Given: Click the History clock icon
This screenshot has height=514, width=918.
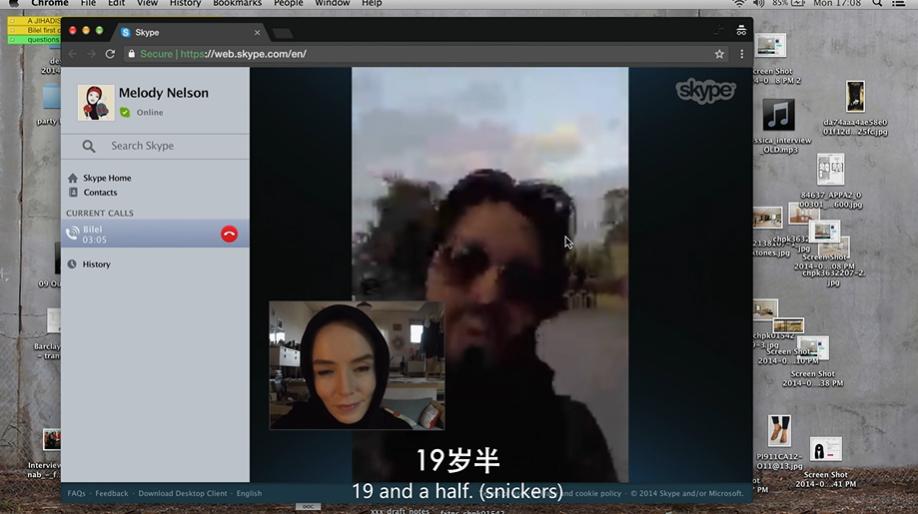Looking at the screenshot, I should tap(72, 264).
